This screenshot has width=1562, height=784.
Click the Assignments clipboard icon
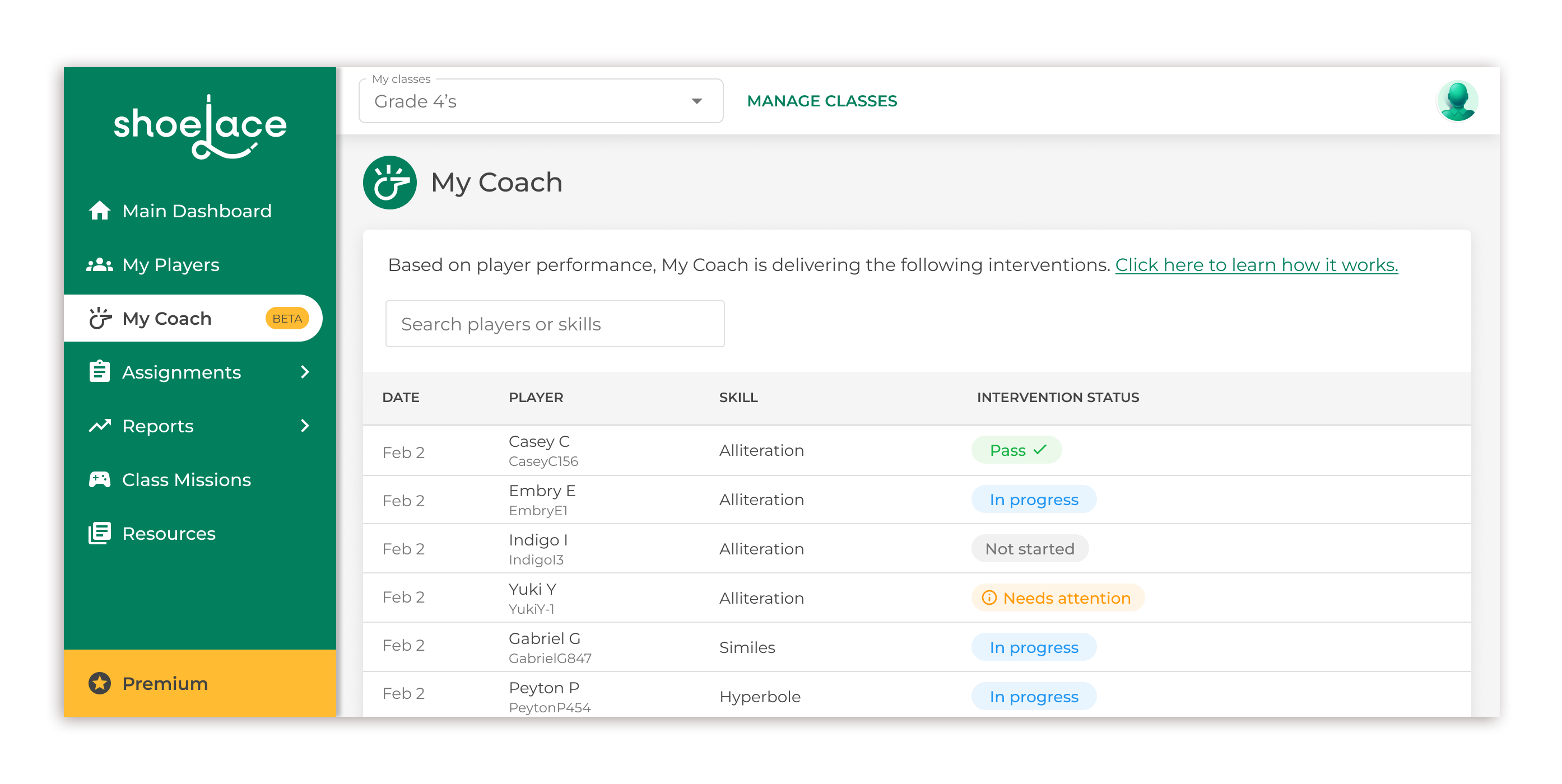[99, 372]
